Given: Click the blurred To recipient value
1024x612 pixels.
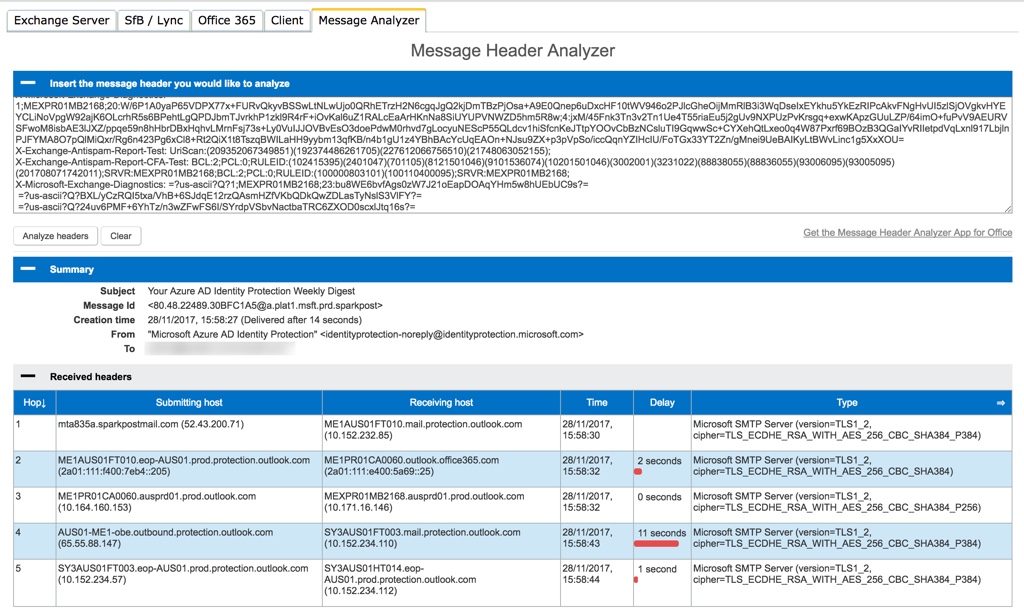Looking at the screenshot, I should coord(220,349).
